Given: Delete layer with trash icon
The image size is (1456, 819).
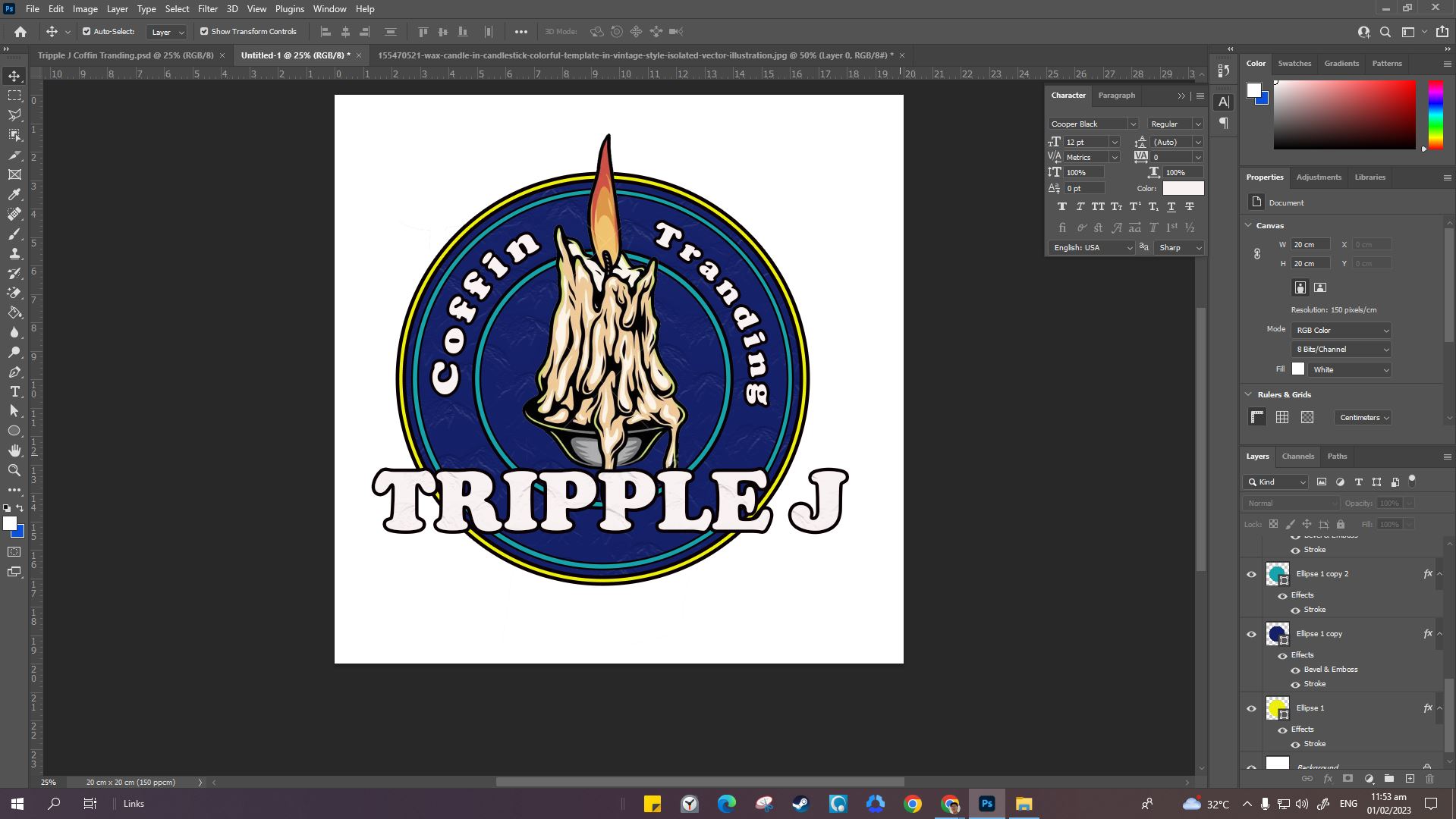Looking at the screenshot, I should pos(1429,779).
